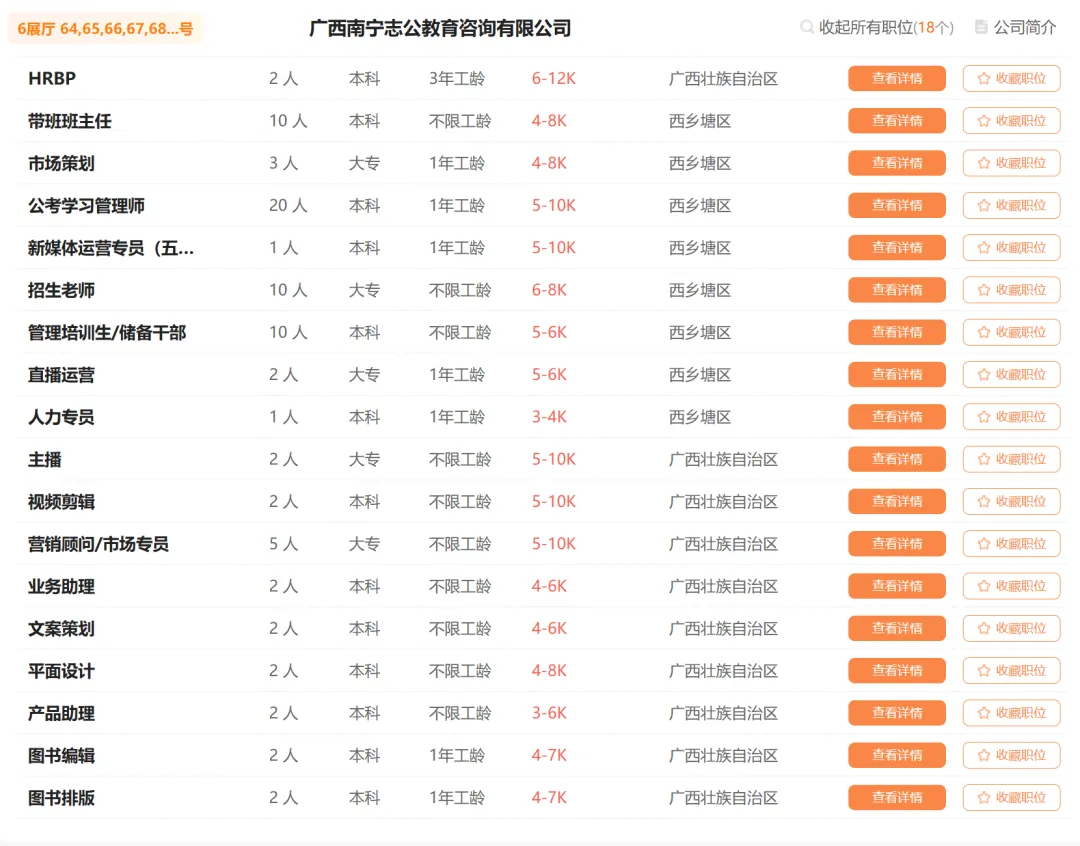
Task: View details for 公考学习管理师
Action: pos(897,205)
